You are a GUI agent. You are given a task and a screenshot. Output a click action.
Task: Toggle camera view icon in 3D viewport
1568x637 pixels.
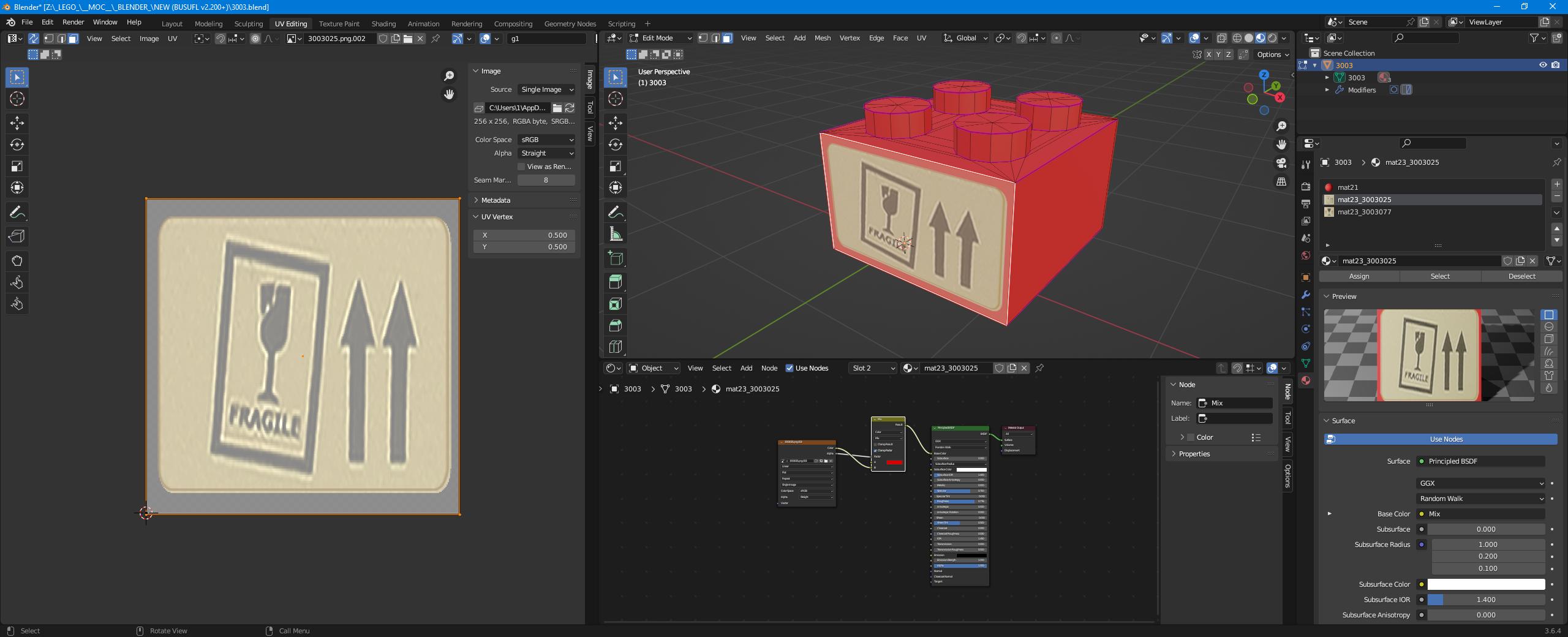[x=1281, y=163]
